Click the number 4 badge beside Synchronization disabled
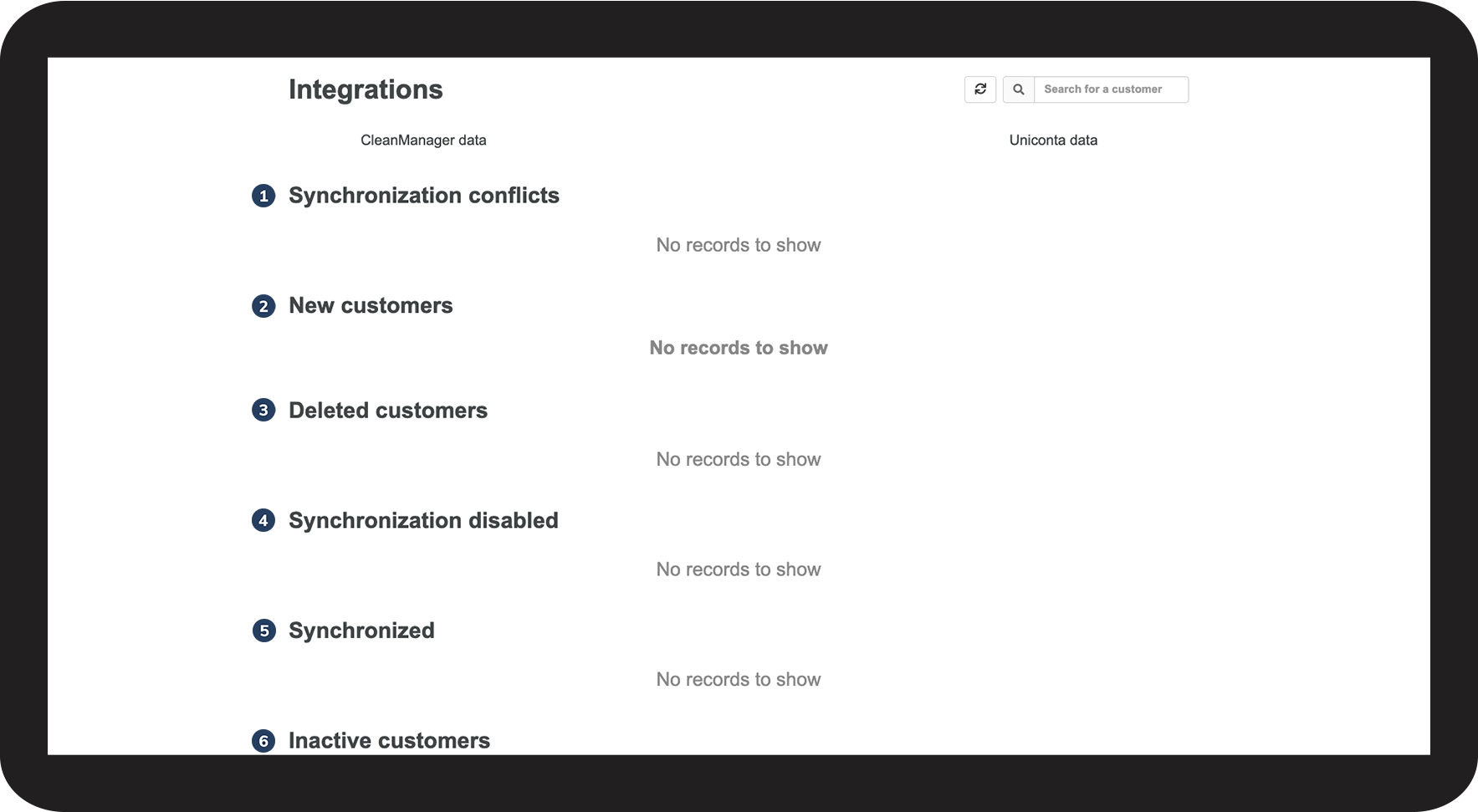 coord(263,521)
